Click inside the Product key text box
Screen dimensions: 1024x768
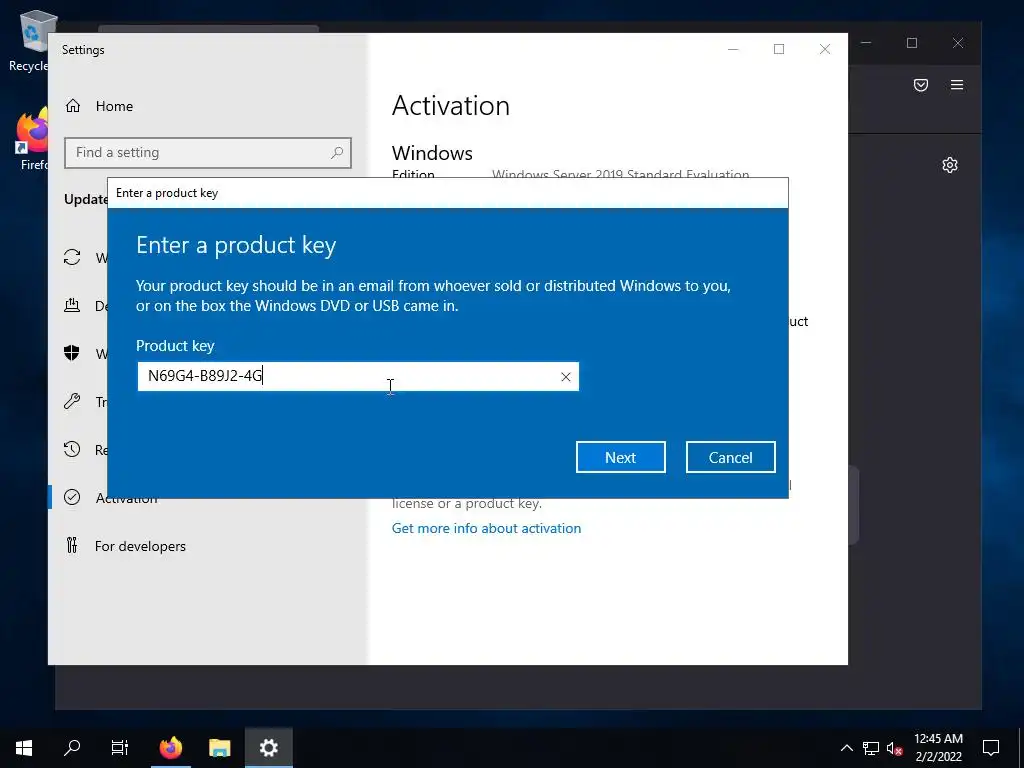[x=358, y=377]
